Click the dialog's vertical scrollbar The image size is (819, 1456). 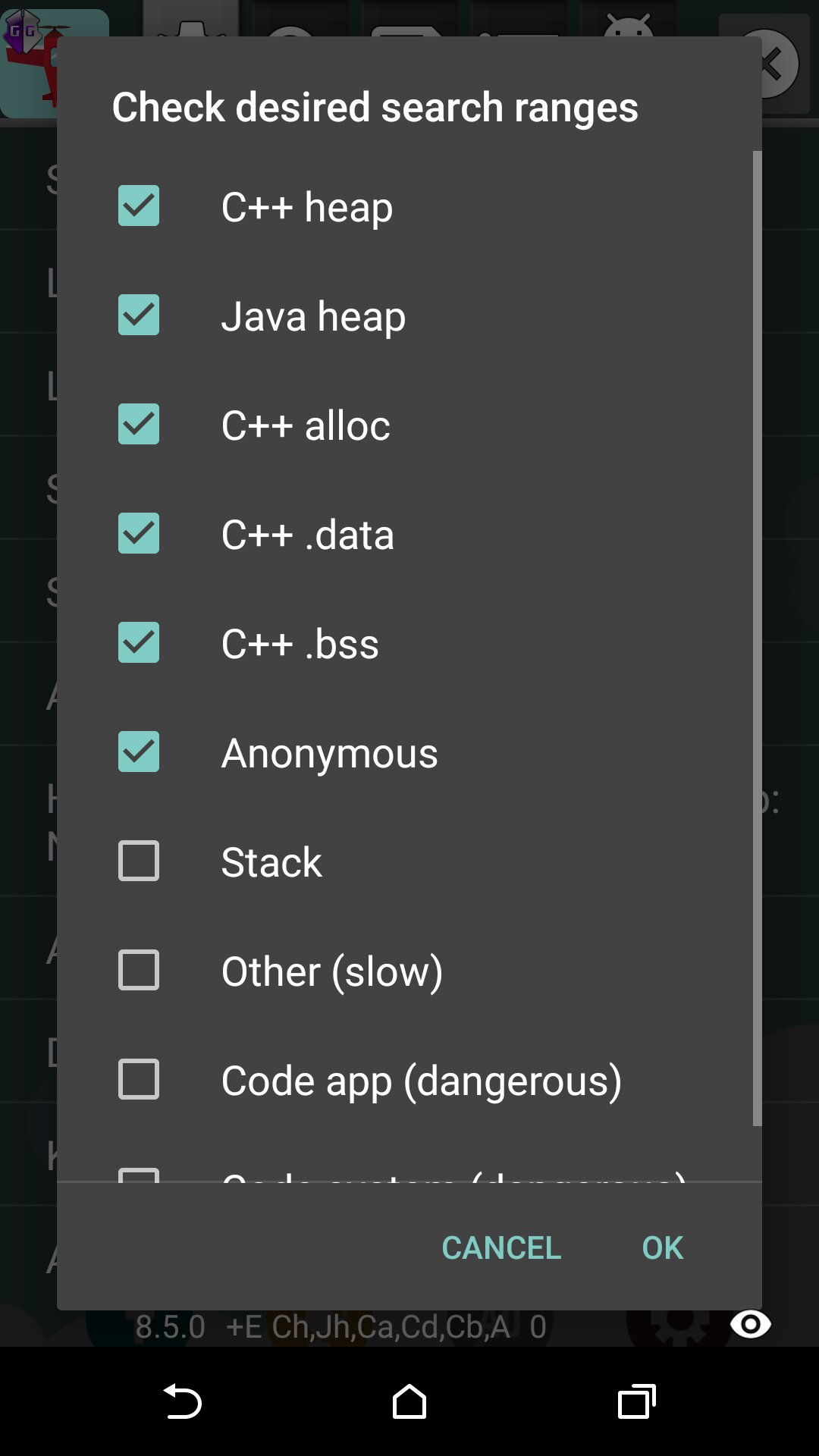[757, 637]
